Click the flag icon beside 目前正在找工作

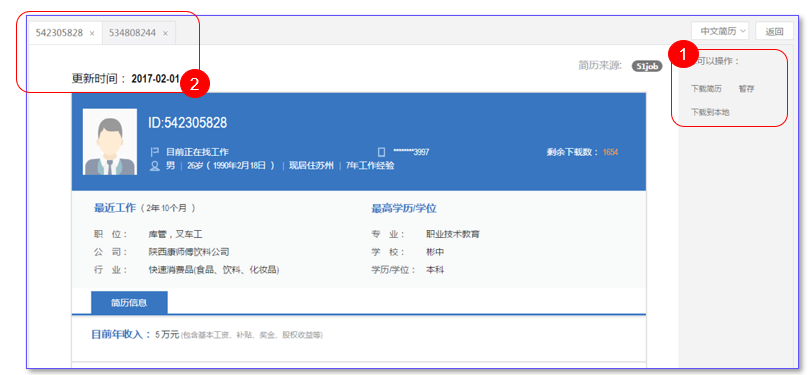tap(154, 152)
